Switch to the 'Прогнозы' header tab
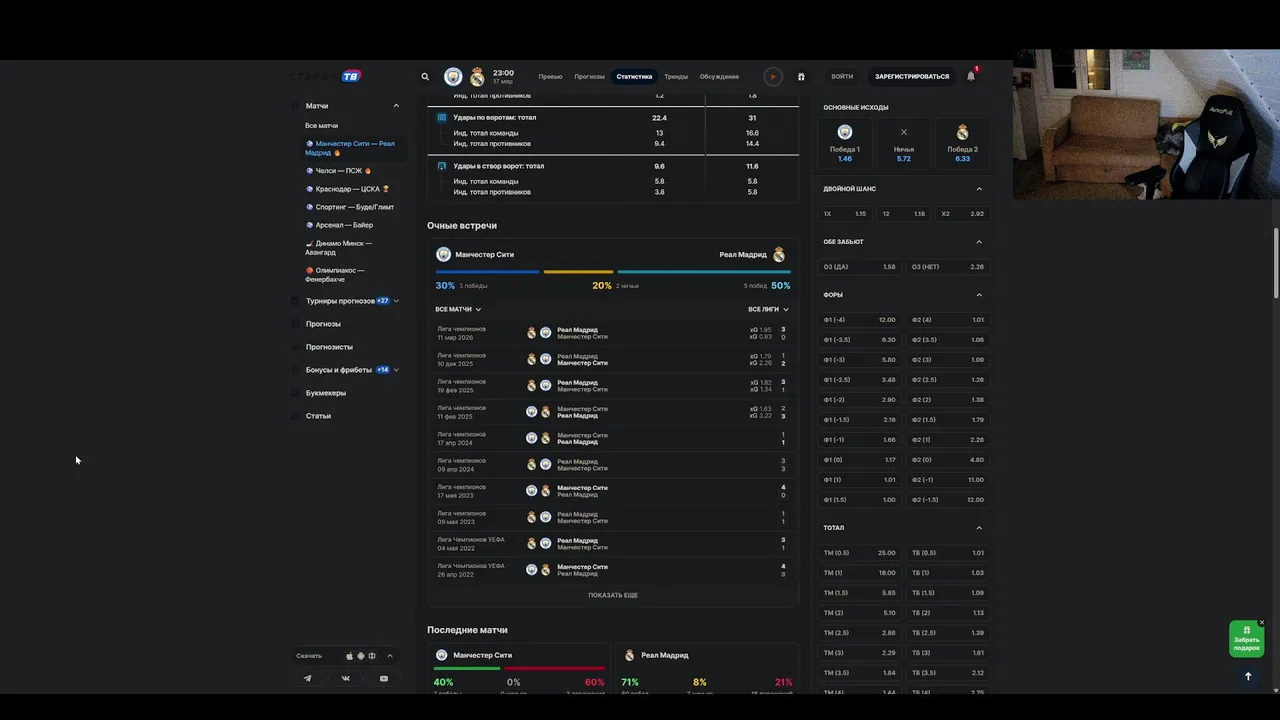This screenshot has height=720, width=1280. pos(589,77)
